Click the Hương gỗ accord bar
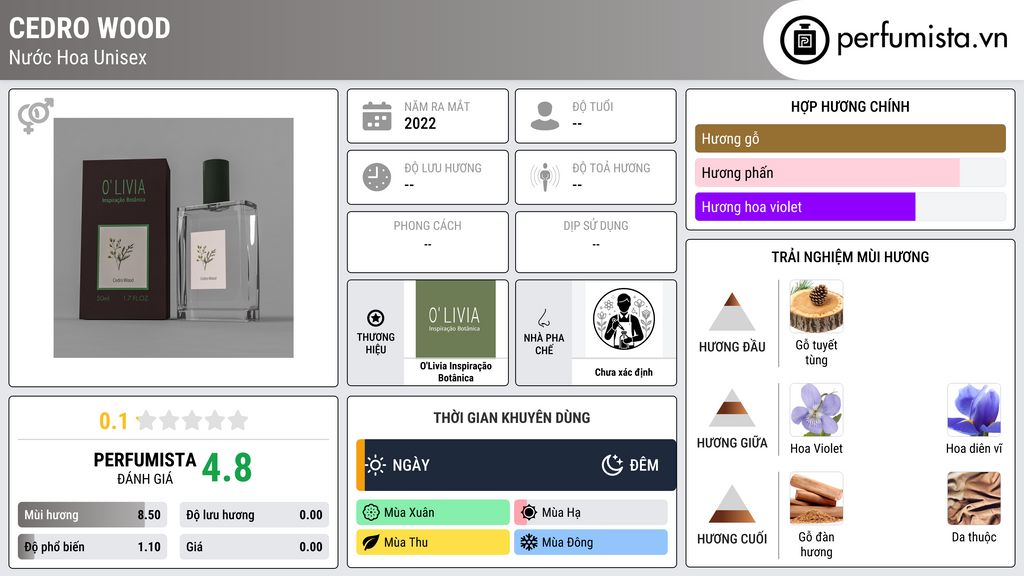 pos(850,138)
